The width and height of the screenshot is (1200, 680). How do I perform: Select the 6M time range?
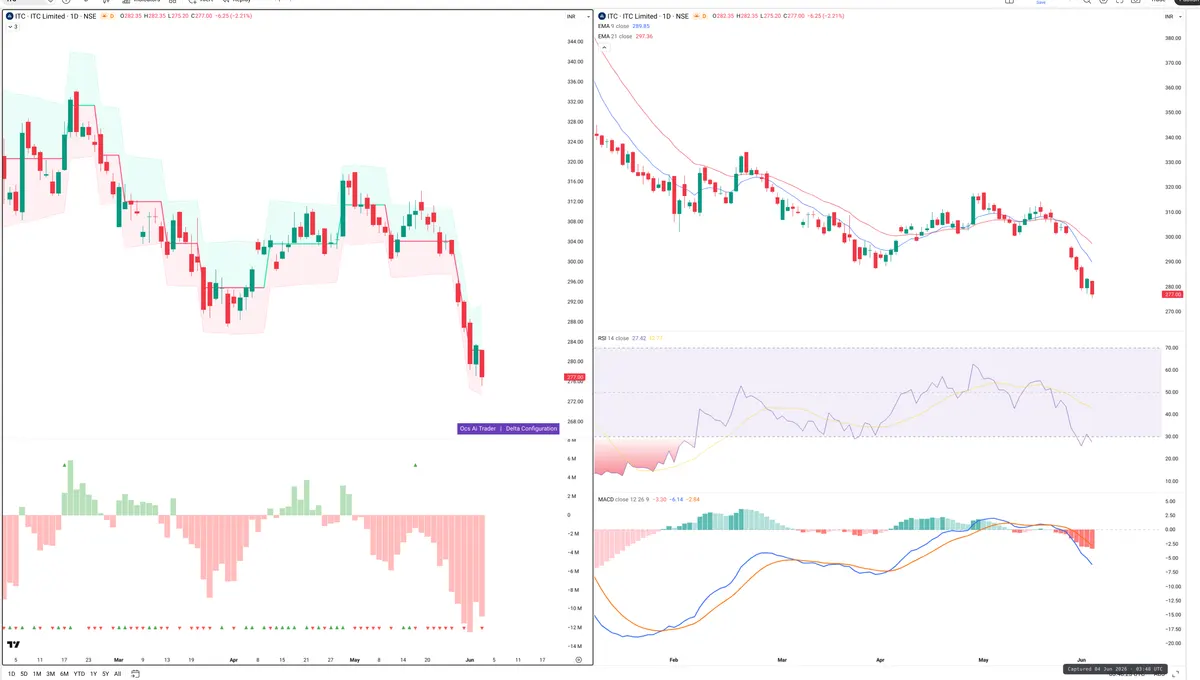[x=64, y=674]
